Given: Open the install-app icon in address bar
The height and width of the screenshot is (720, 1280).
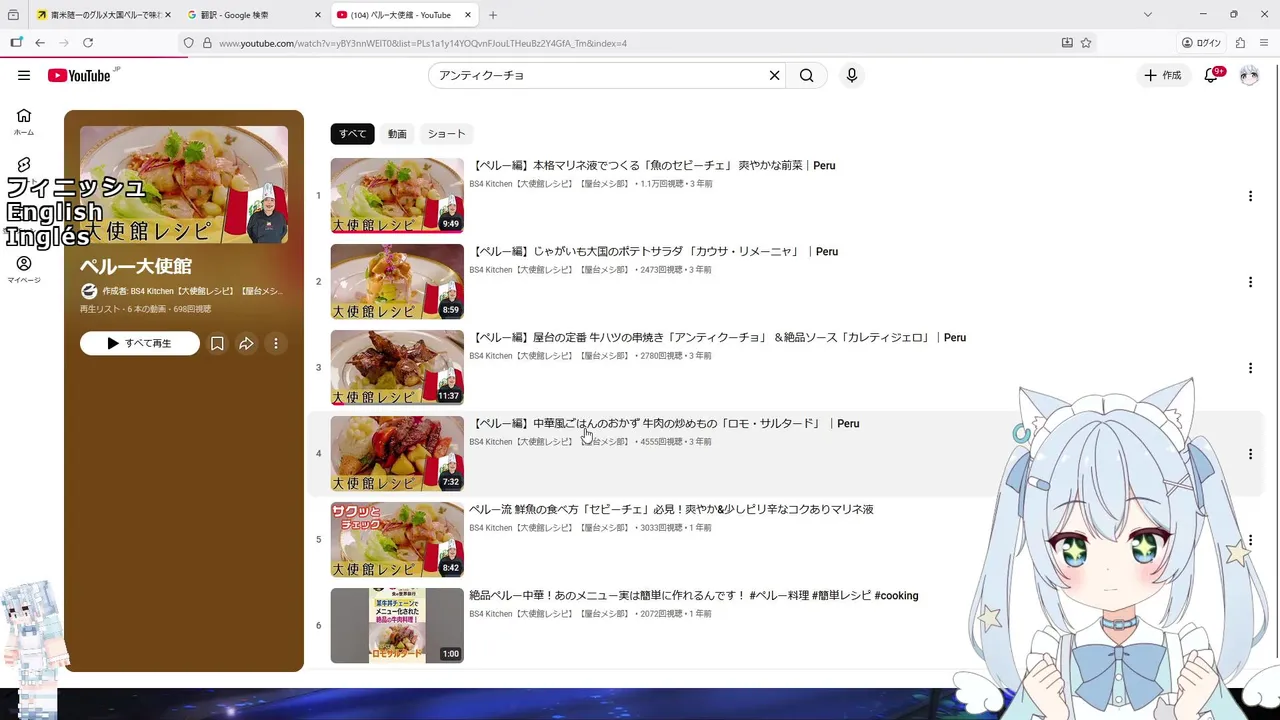Looking at the screenshot, I should (1067, 43).
